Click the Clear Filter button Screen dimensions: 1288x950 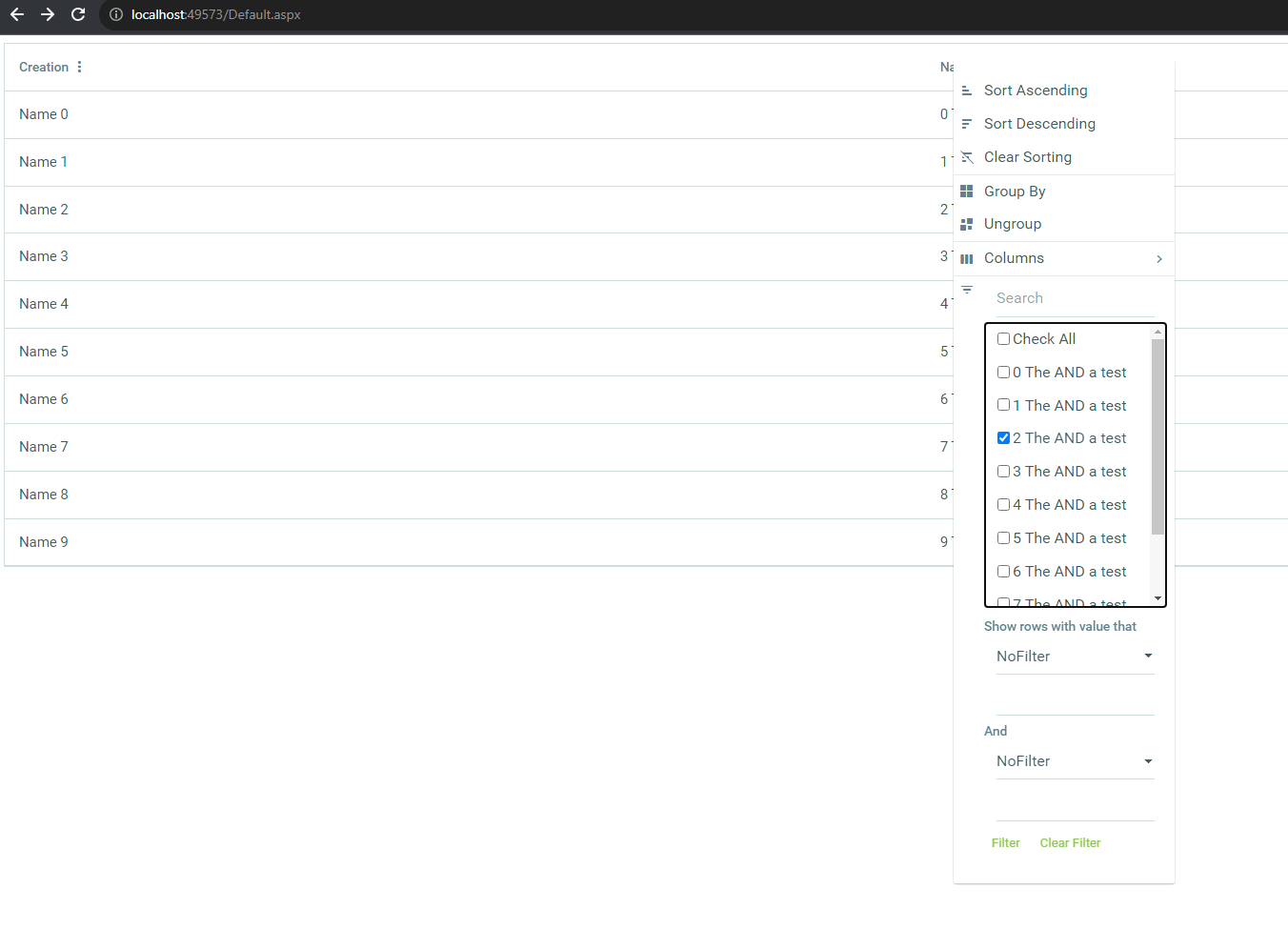tap(1070, 843)
